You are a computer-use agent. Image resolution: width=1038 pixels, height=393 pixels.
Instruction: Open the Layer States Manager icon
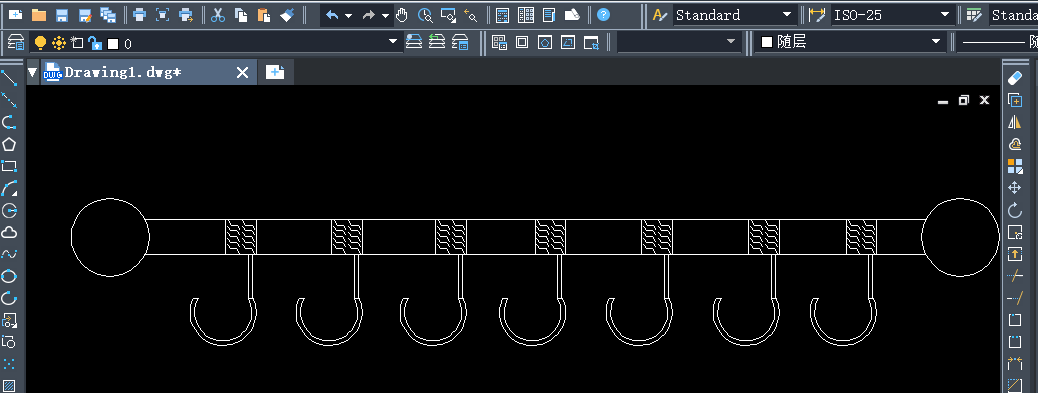(x=460, y=42)
